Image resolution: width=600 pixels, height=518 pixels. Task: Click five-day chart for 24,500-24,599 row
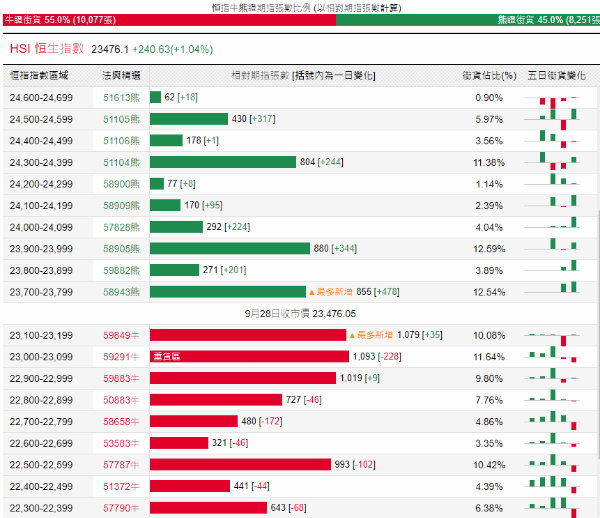coord(552,119)
